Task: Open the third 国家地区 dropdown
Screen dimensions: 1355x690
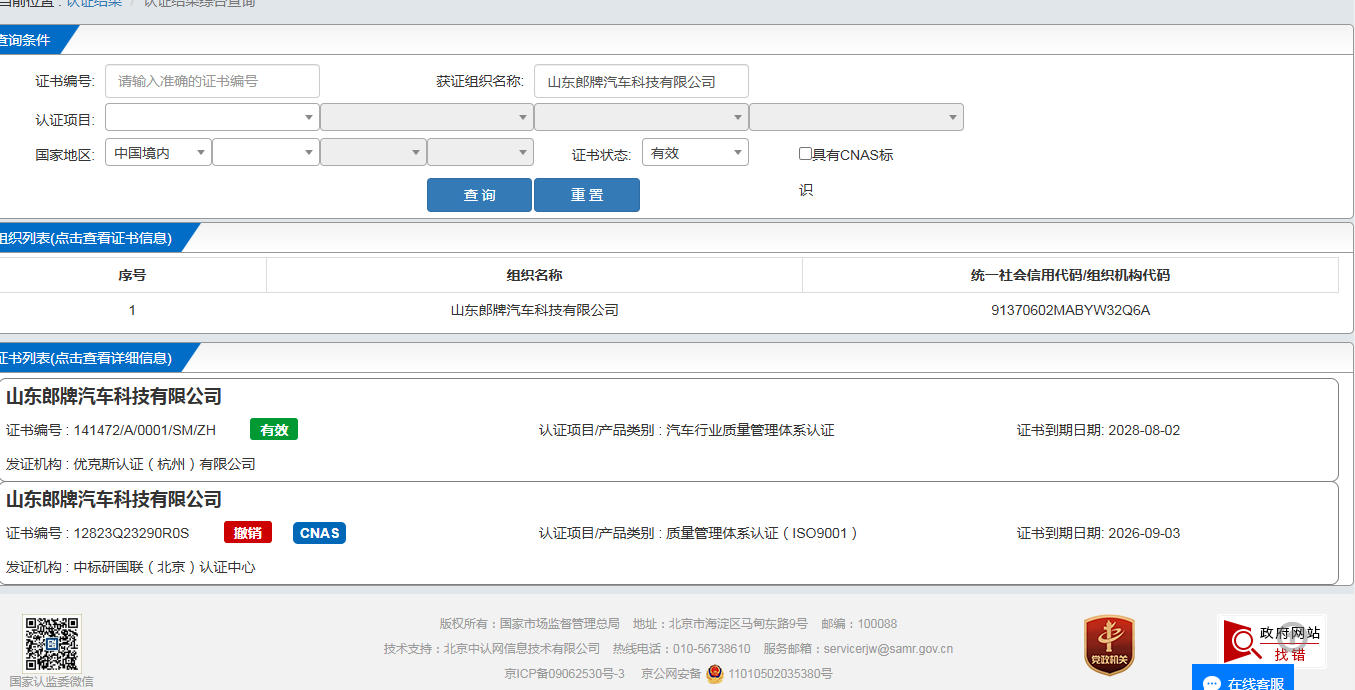Action: coord(373,152)
